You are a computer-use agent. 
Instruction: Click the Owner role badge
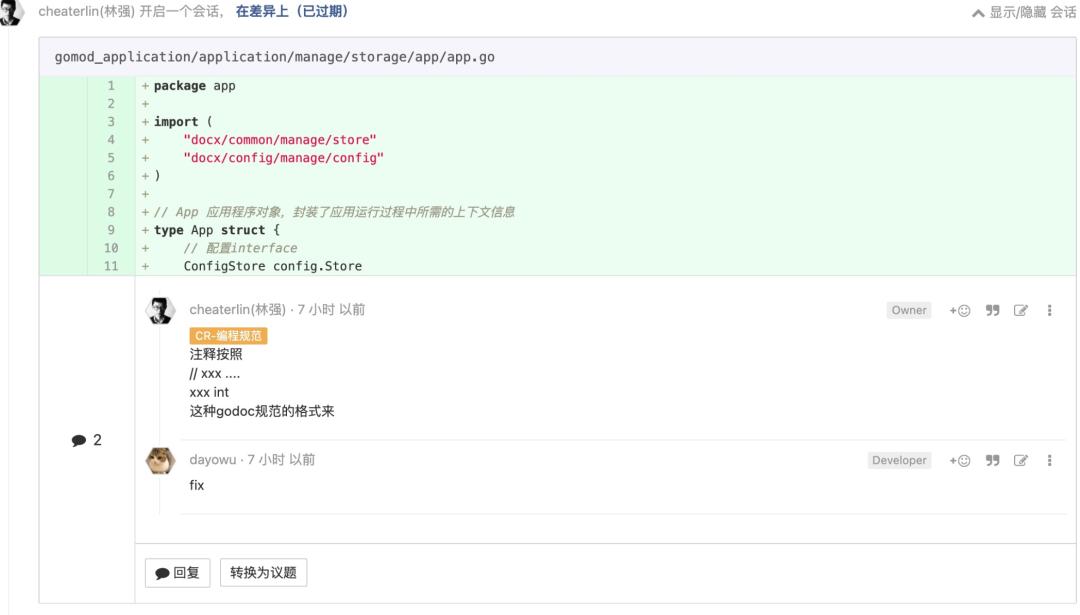[908, 310]
